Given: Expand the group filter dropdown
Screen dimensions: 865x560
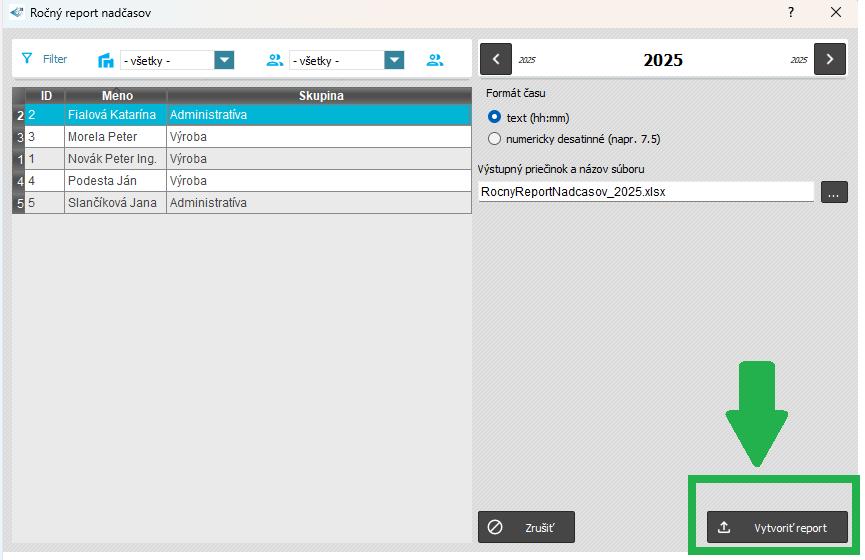Looking at the screenshot, I should tap(394, 60).
